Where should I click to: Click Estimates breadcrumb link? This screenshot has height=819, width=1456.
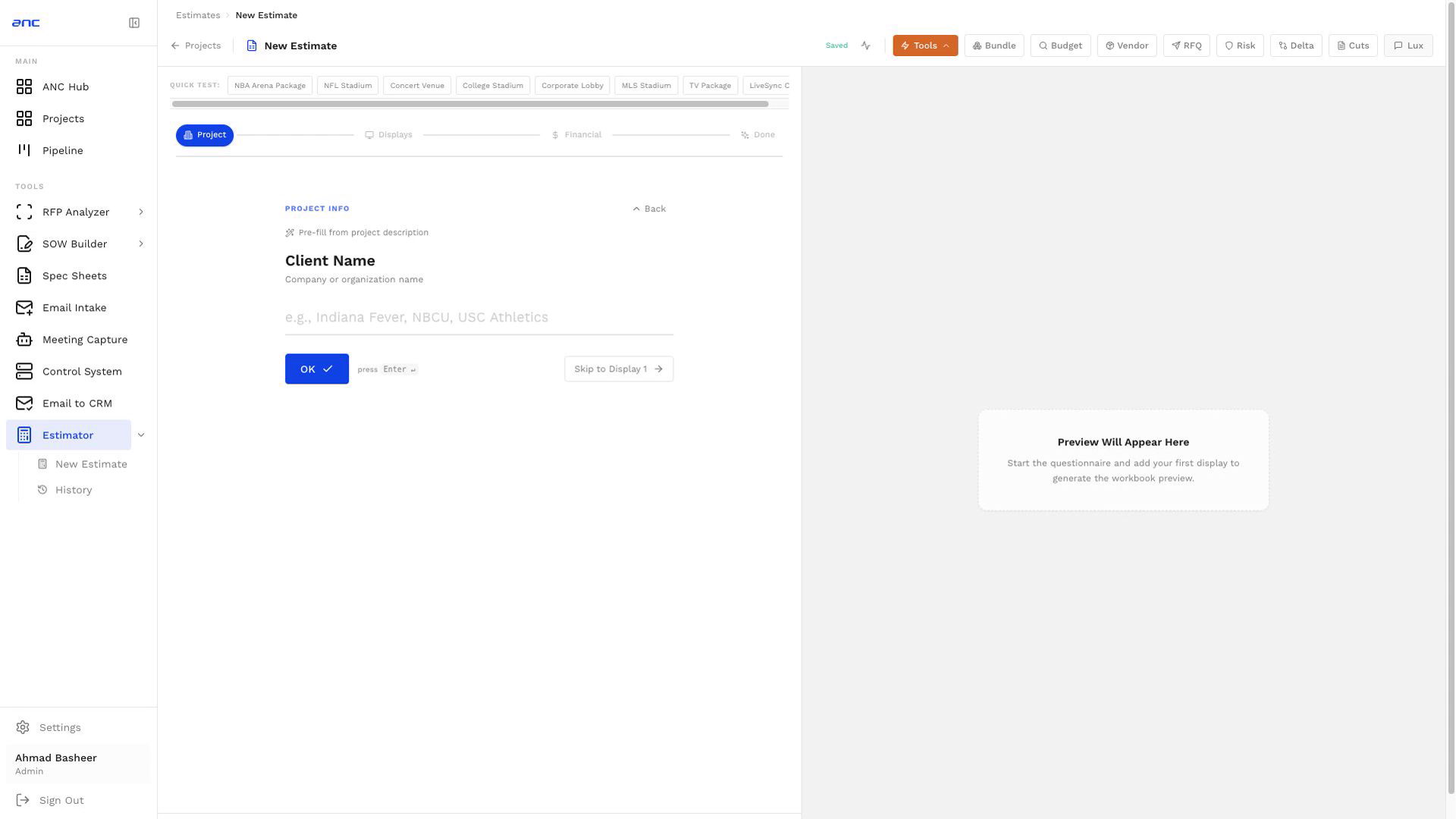(198, 15)
